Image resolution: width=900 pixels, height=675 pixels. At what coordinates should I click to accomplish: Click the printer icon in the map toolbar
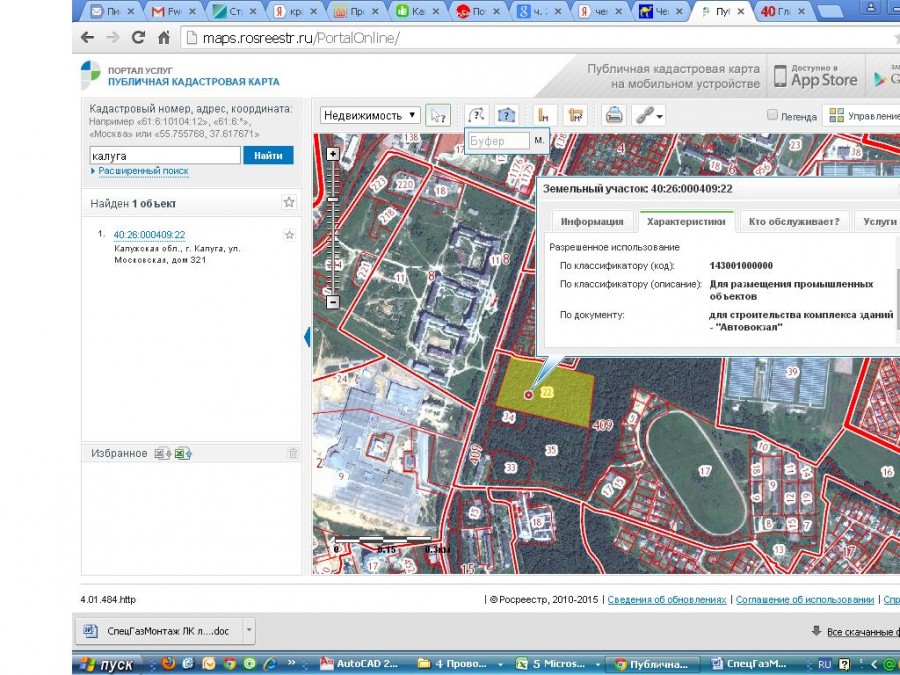click(614, 115)
